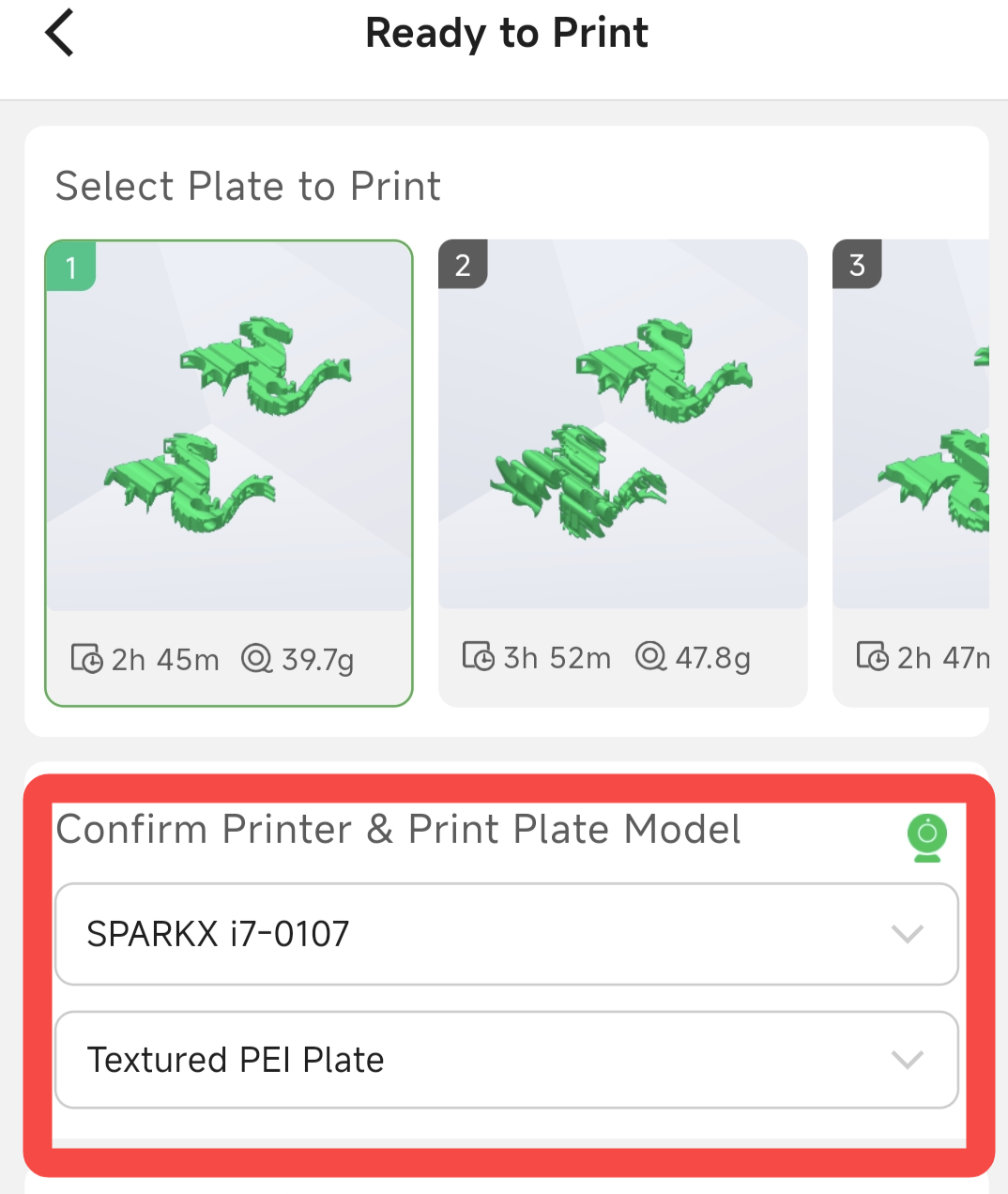The height and width of the screenshot is (1194, 1008).
Task: Open the green printer camera icon
Action: click(927, 837)
